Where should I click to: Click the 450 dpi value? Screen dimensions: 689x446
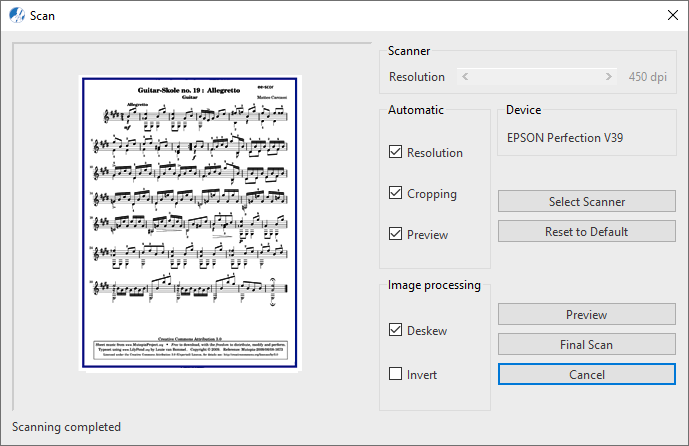[647, 77]
